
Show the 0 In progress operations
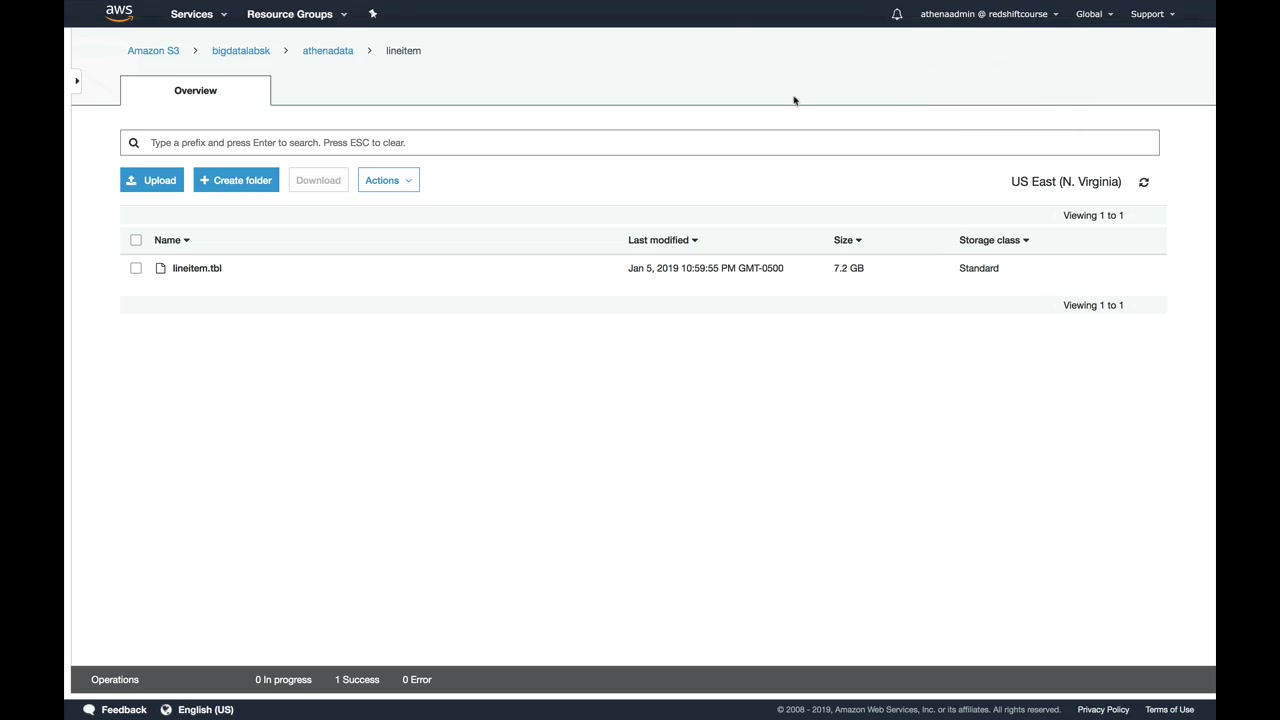point(283,680)
